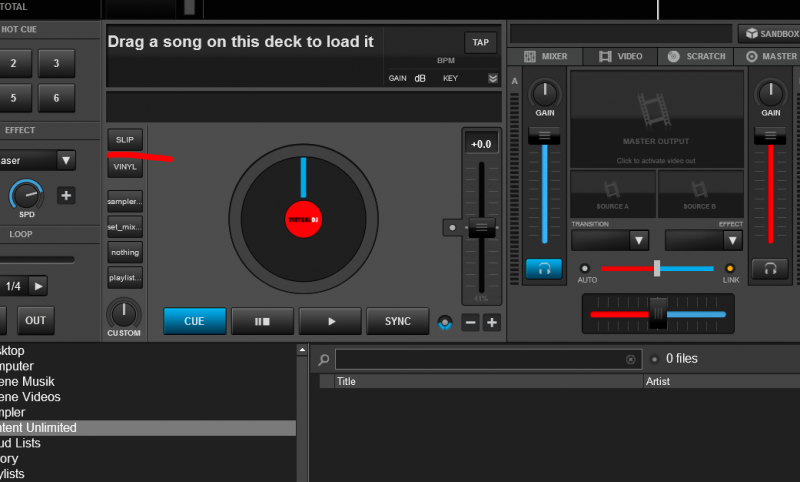Toggle the left blue headphone cue button
The width and height of the screenshot is (800, 482).
(544, 268)
